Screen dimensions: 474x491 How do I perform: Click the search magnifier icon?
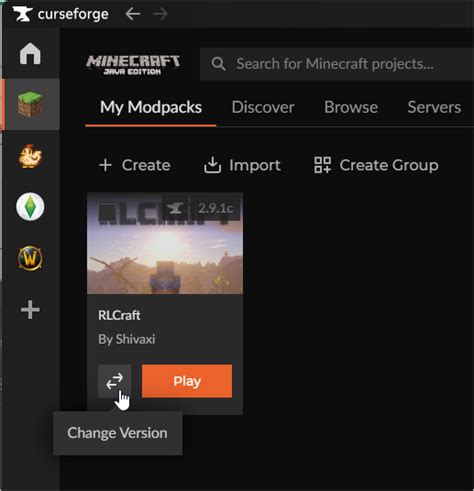coord(219,63)
